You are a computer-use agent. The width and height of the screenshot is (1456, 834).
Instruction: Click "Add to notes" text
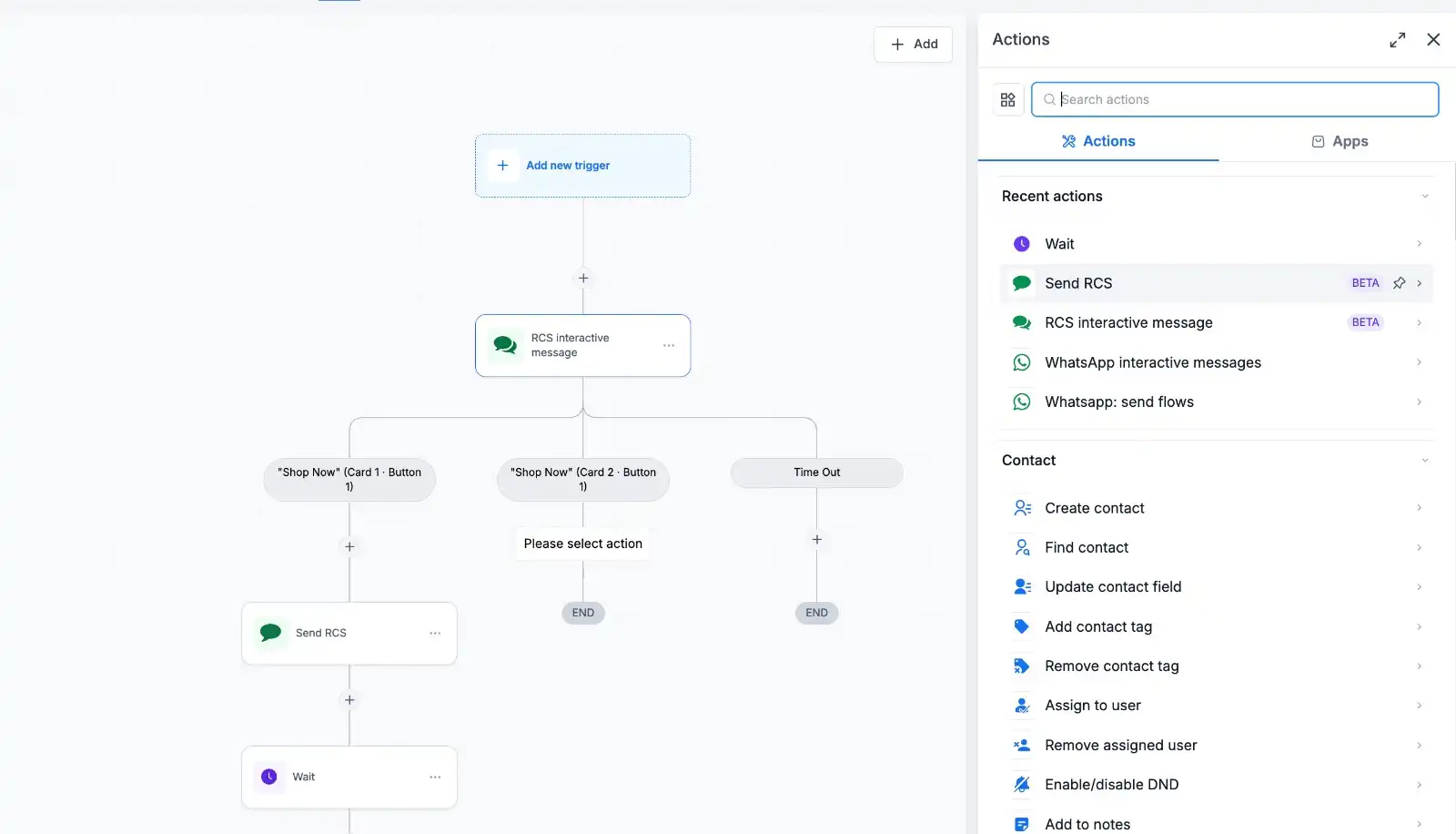(1087, 824)
